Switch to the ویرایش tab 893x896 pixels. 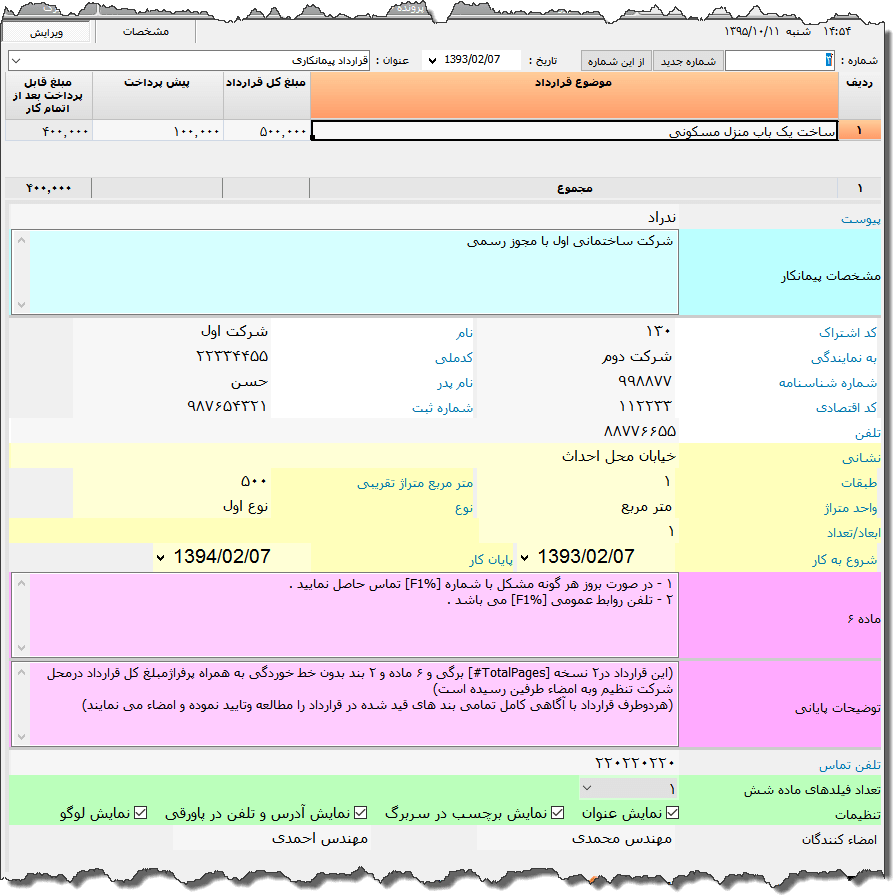(46, 31)
